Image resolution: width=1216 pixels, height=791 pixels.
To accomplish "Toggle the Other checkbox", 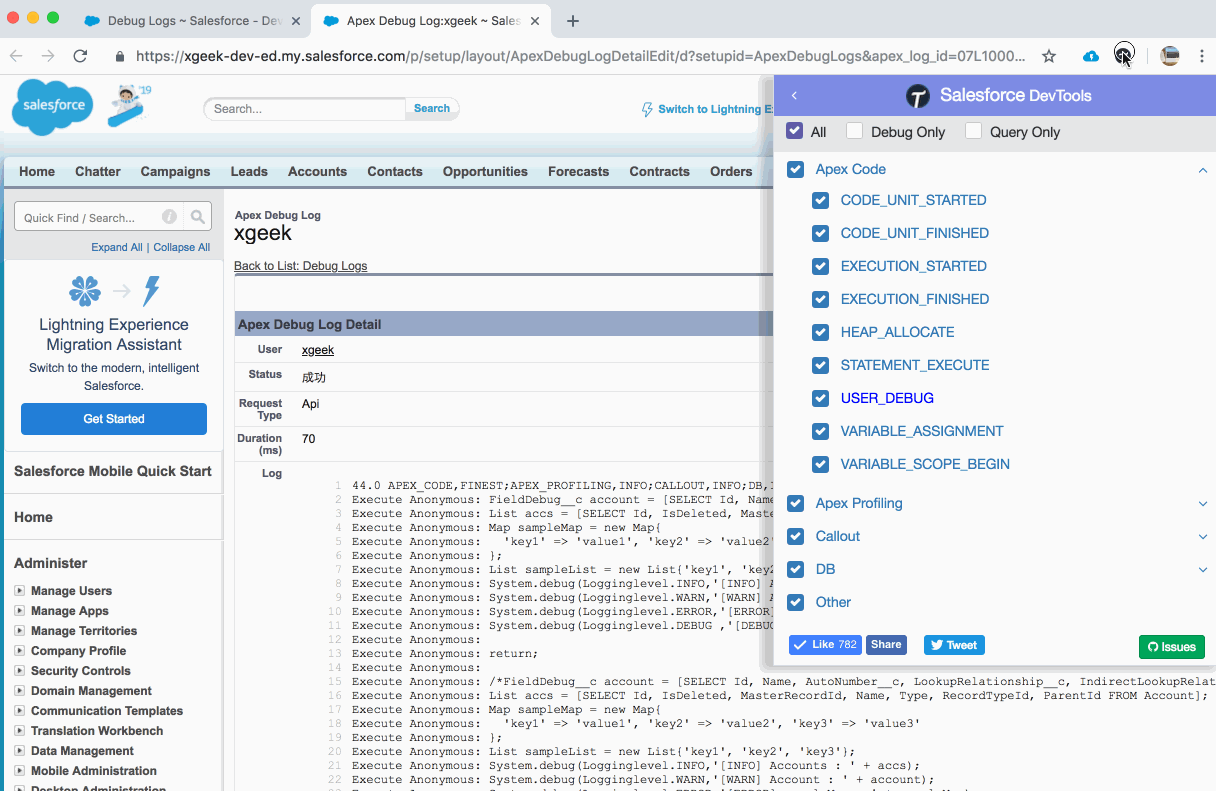I will (x=796, y=602).
